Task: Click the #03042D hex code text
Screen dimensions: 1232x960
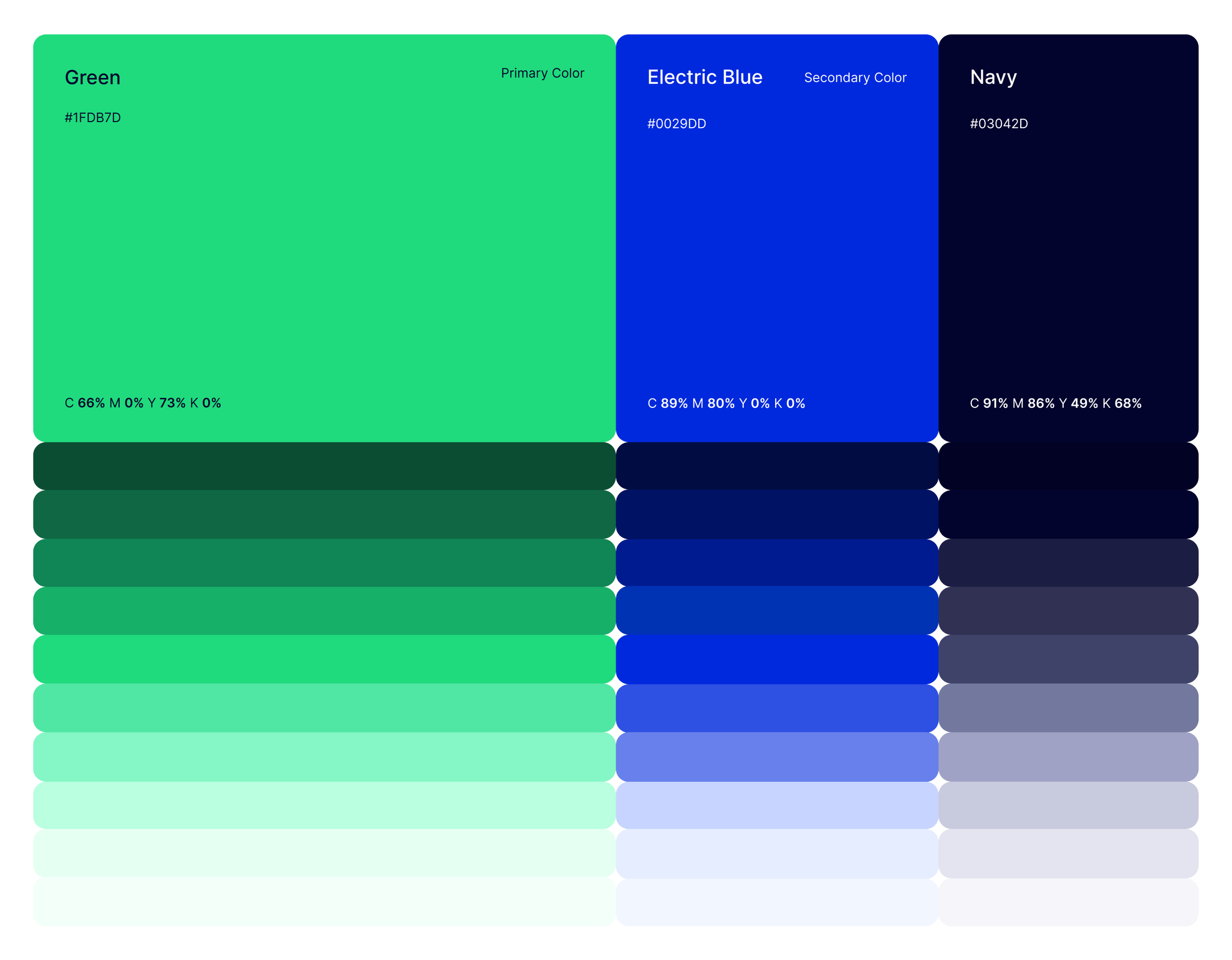Action: point(998,124)
